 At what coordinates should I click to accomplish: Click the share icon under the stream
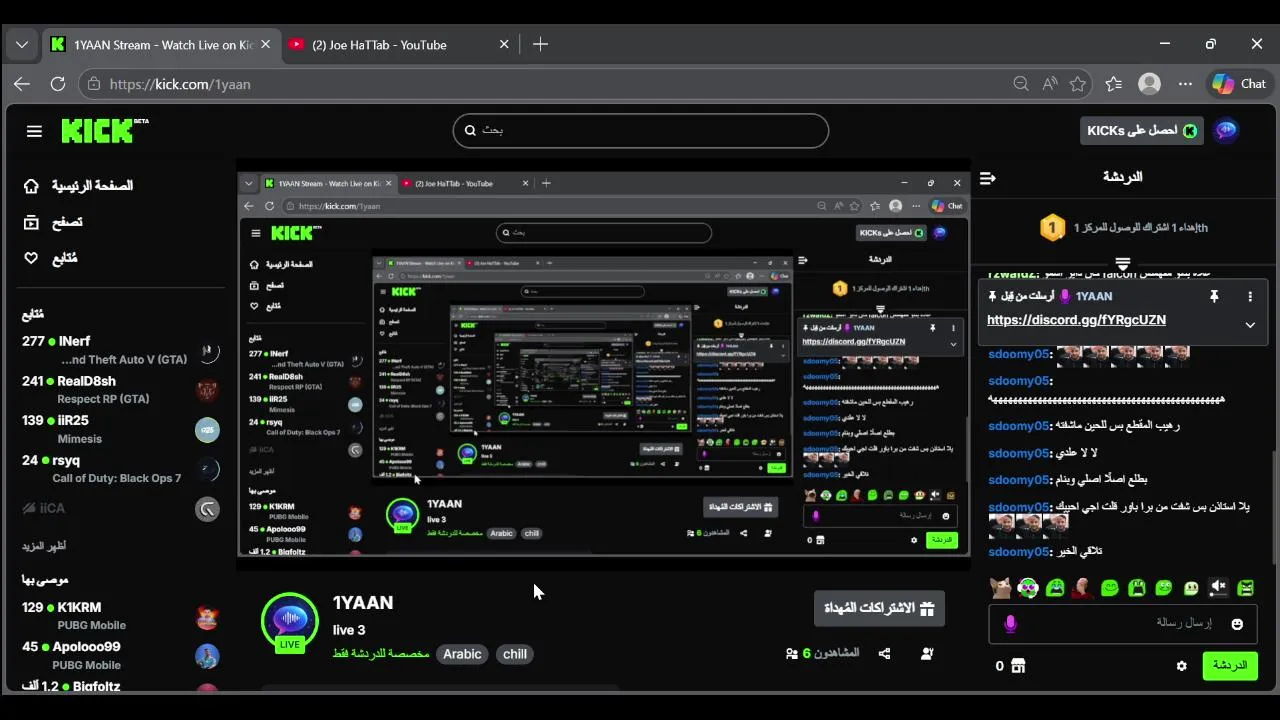pos(884,654)
